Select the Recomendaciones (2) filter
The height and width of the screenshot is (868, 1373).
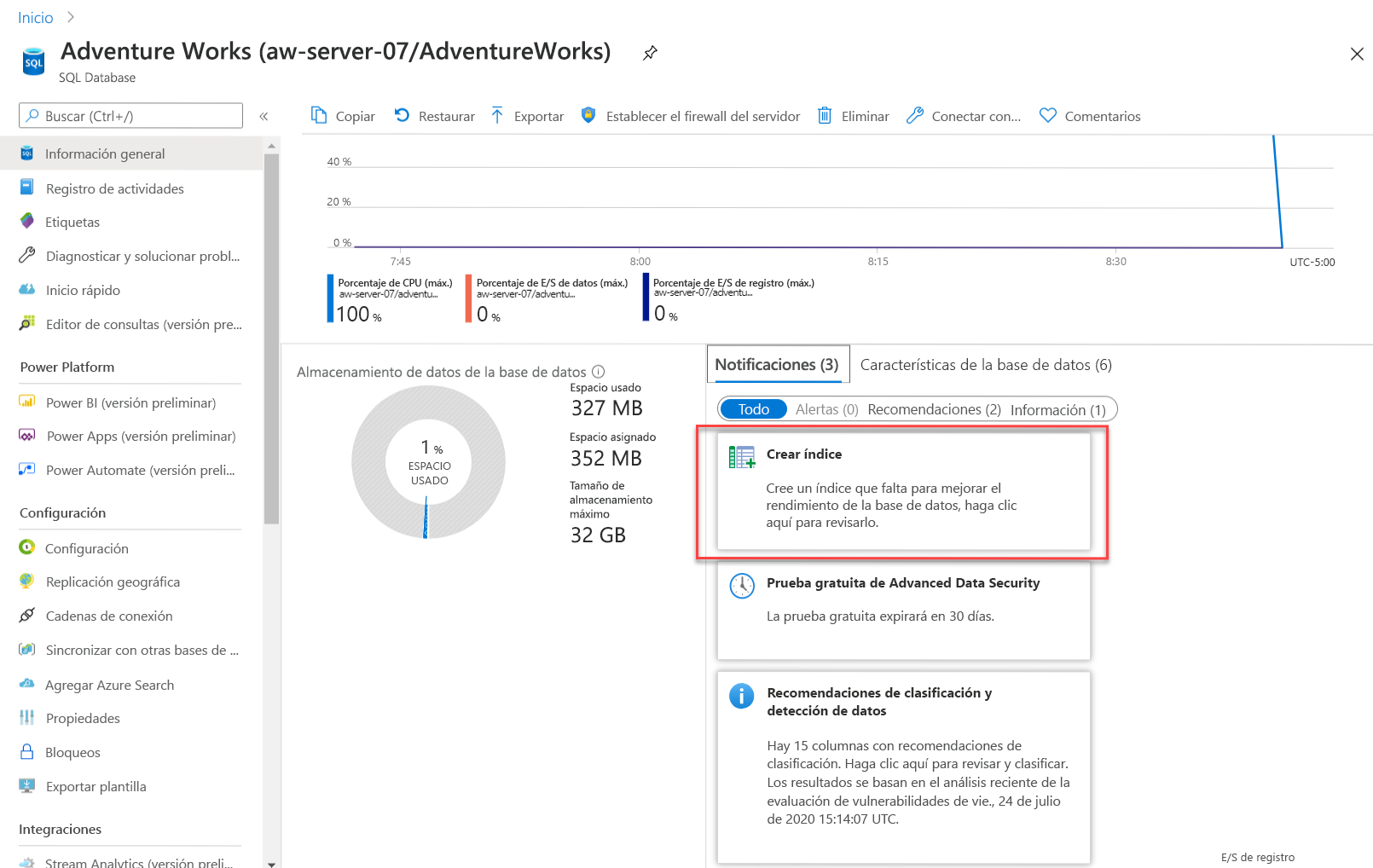(x=935, y=409)
